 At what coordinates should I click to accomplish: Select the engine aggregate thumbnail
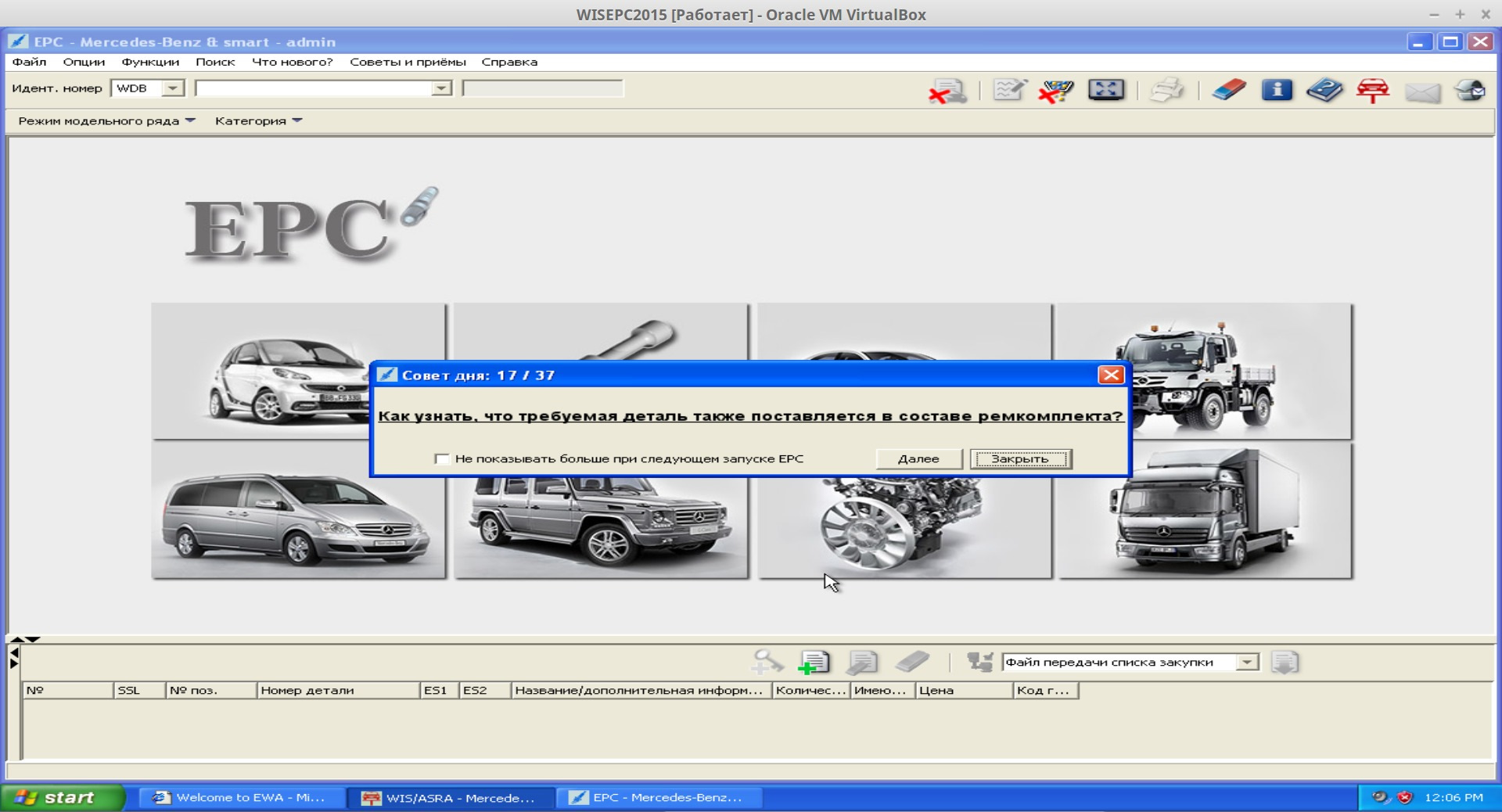tap(904, 528)
